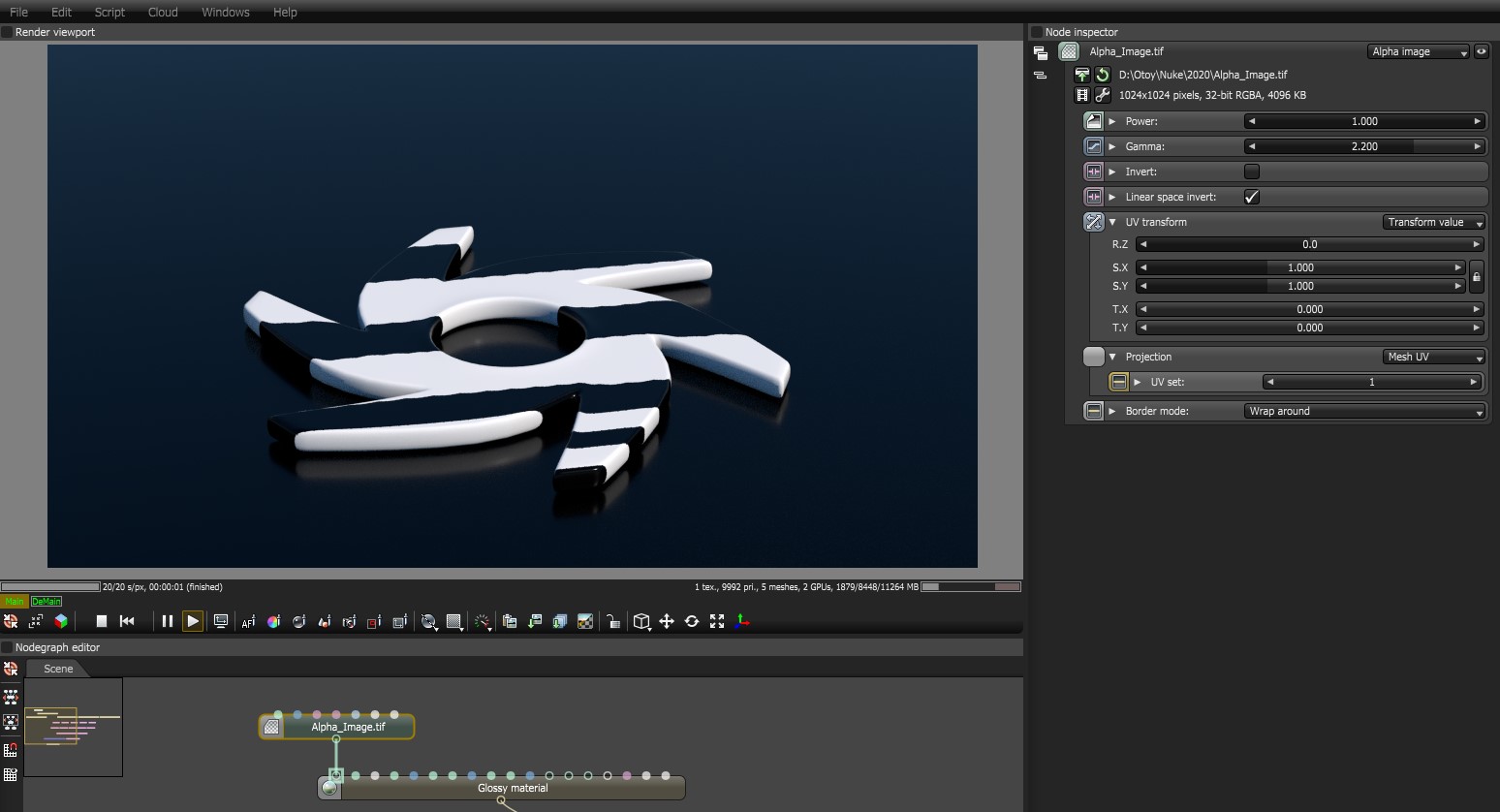Open the Script menu
This screenshot has width=1500, height=812.
(109, 12)
